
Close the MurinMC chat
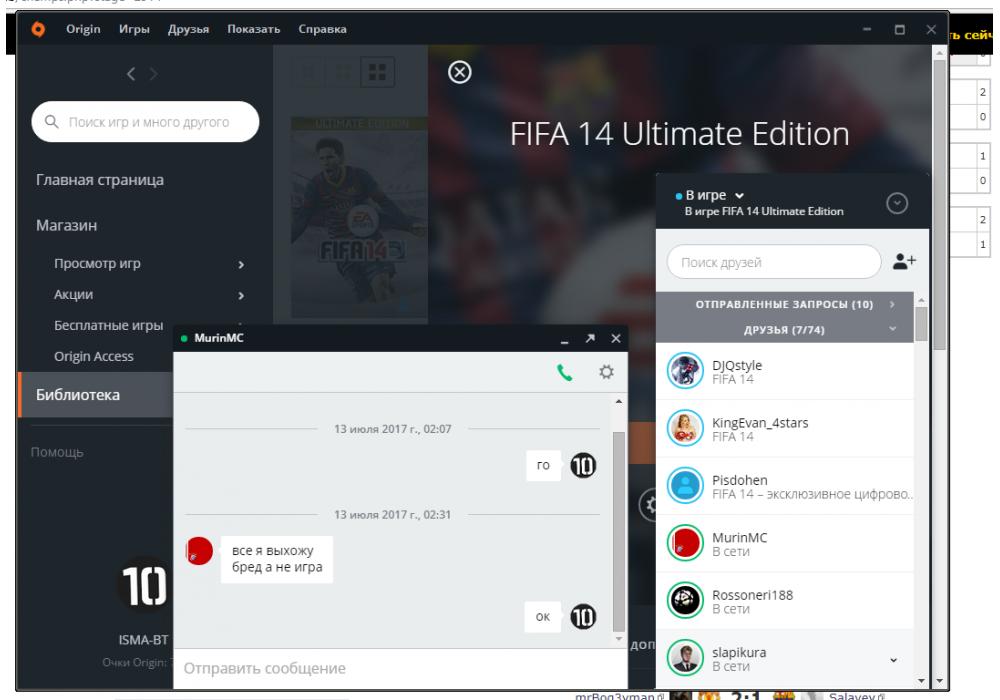click(615, 339)
